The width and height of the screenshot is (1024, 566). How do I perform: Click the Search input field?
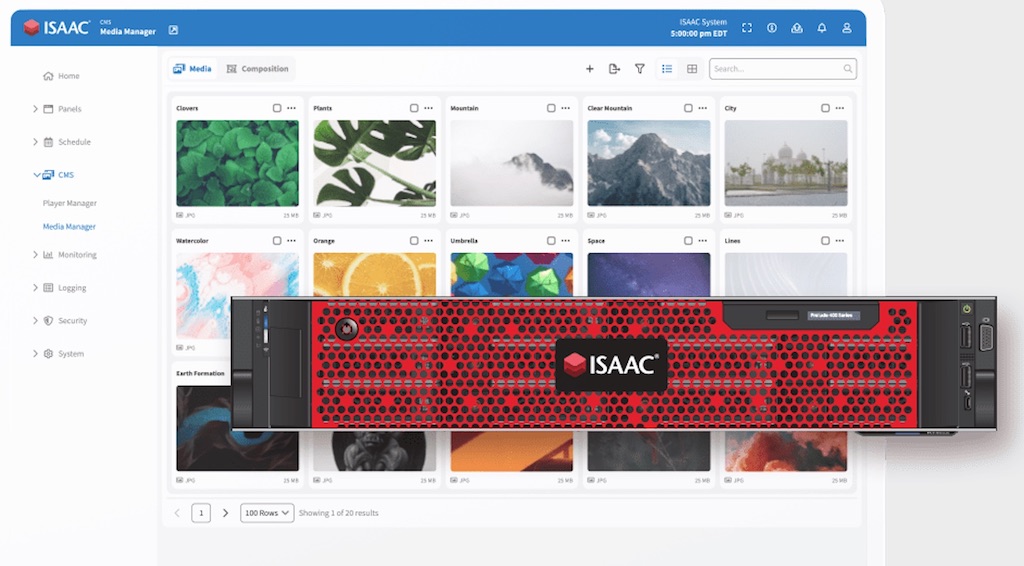[x=775, y=69]
